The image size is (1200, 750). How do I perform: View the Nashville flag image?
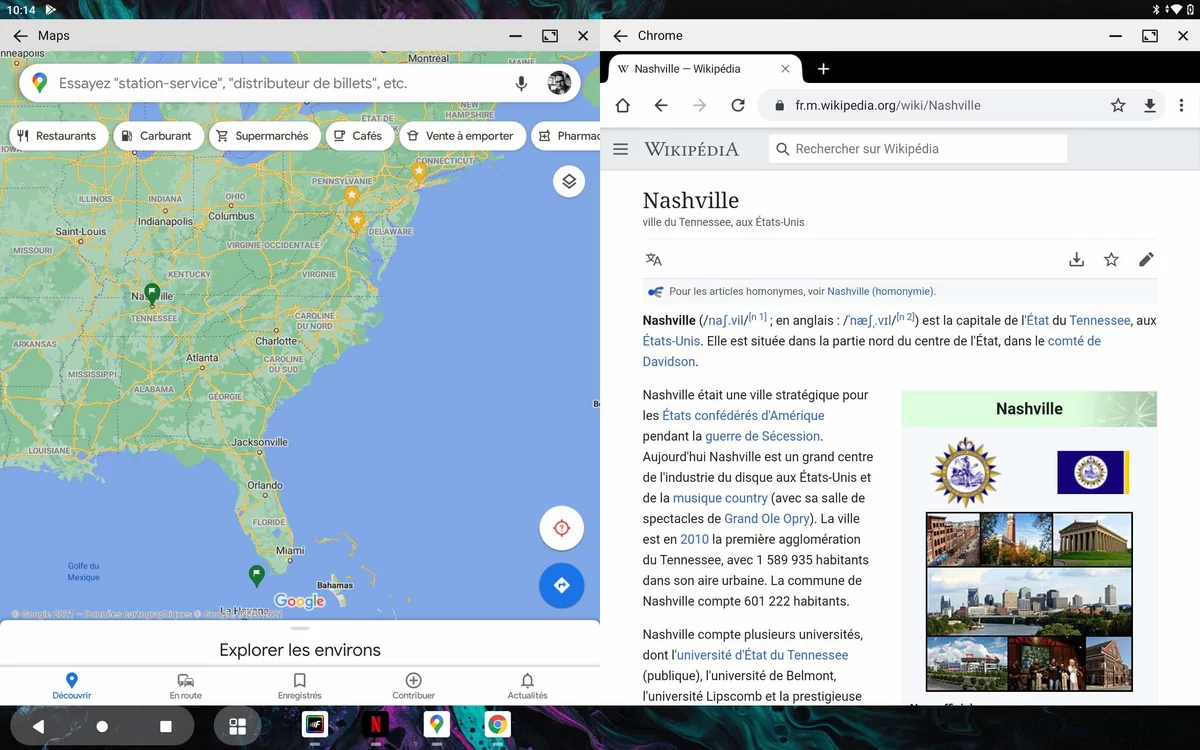(1093, 472)
